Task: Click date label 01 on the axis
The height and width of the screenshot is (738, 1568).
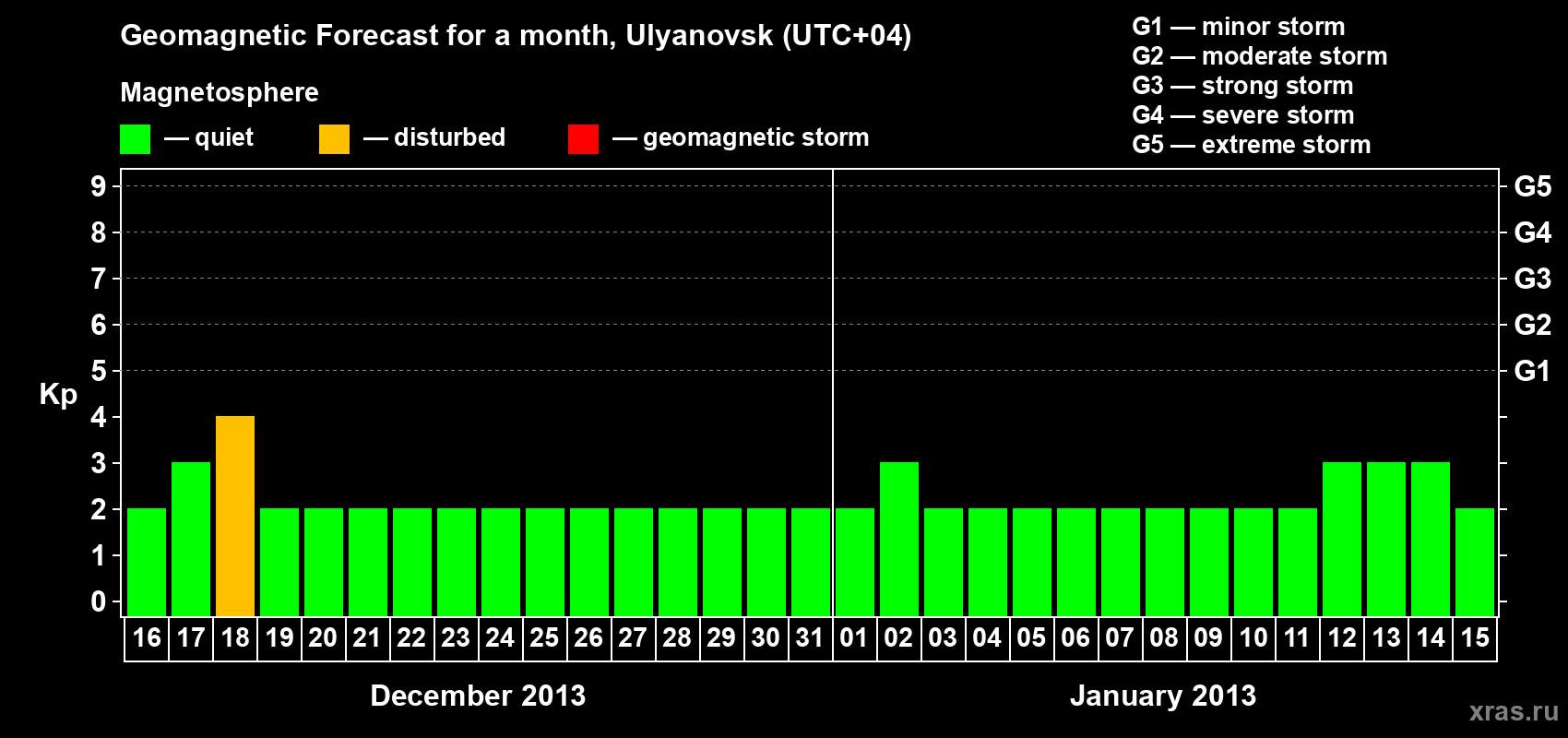Action: coord(854,637)
